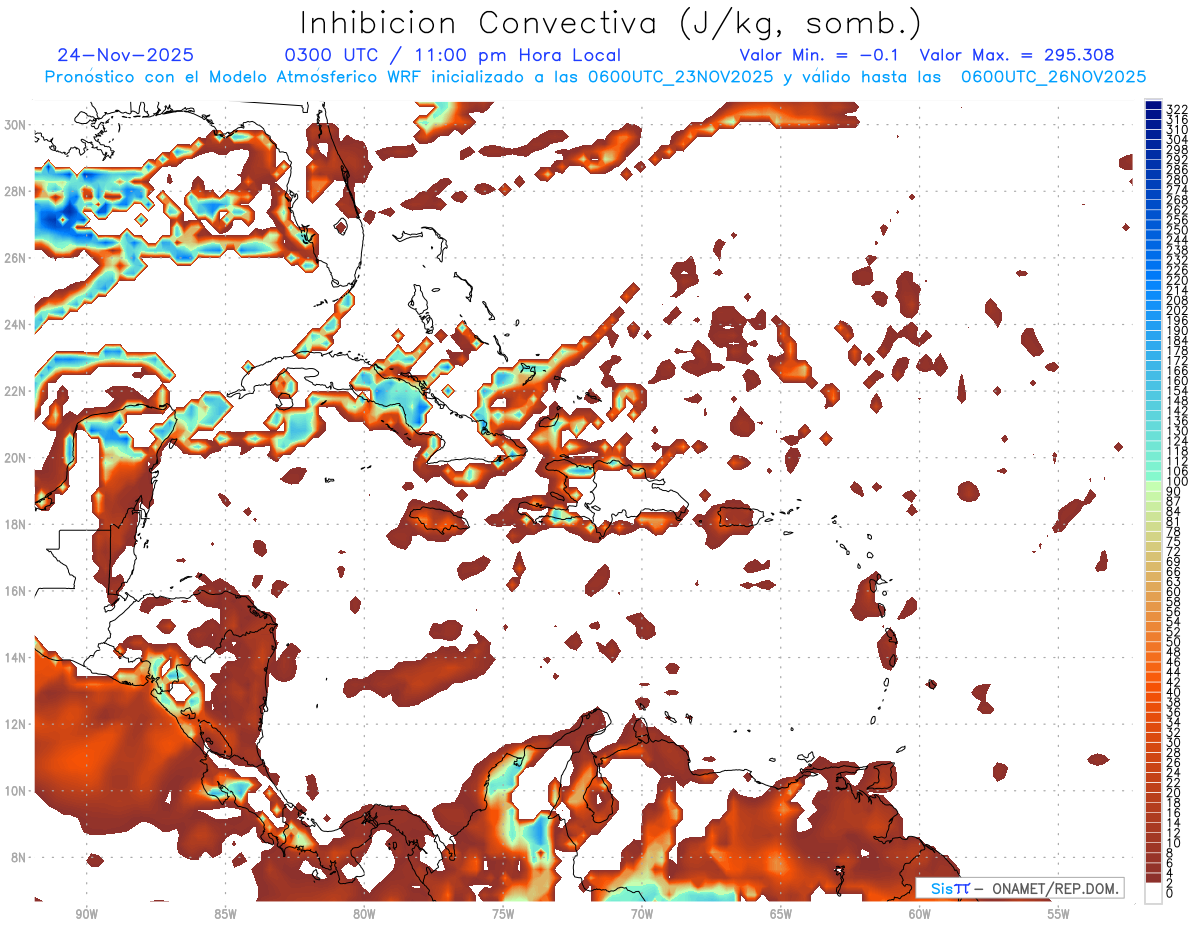Select the 0600UTC_26NOV2025 valid-until time

[x=1053, y=77]
